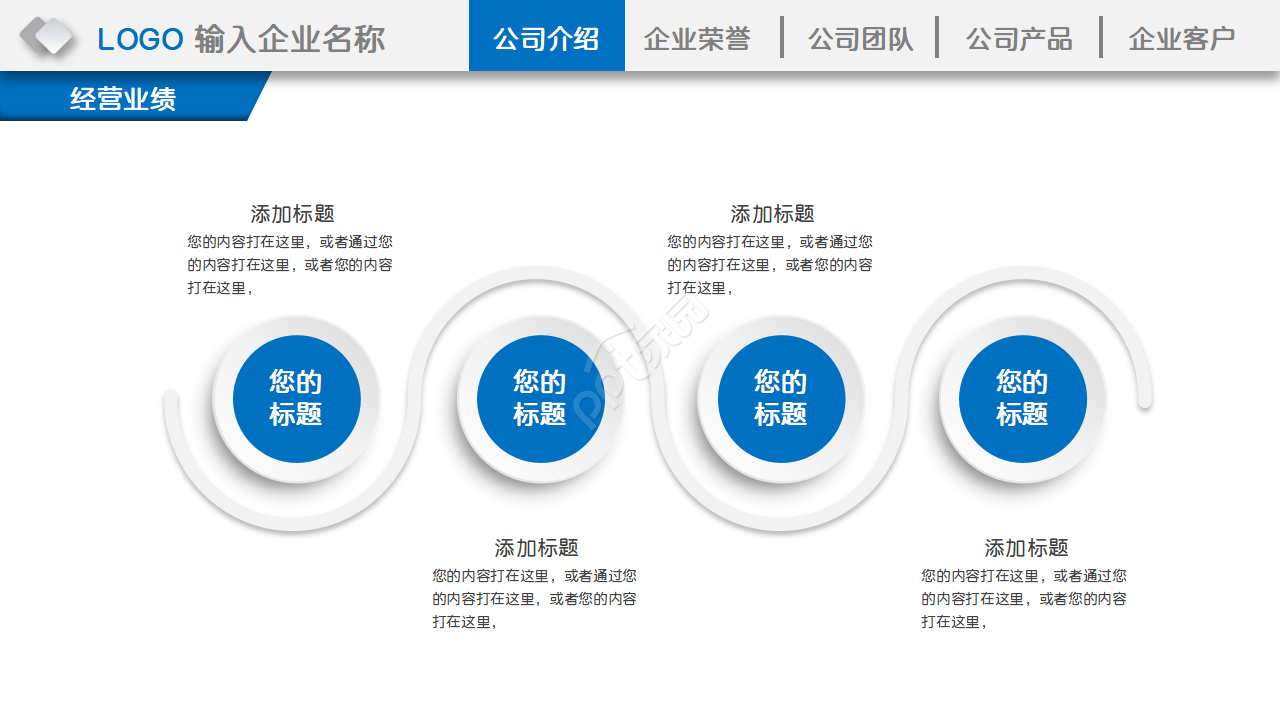Switch to the 企业荣誉 tab
Image resolution: width=1280 pixels, height=720 pixels.
[x=697, y=39]
